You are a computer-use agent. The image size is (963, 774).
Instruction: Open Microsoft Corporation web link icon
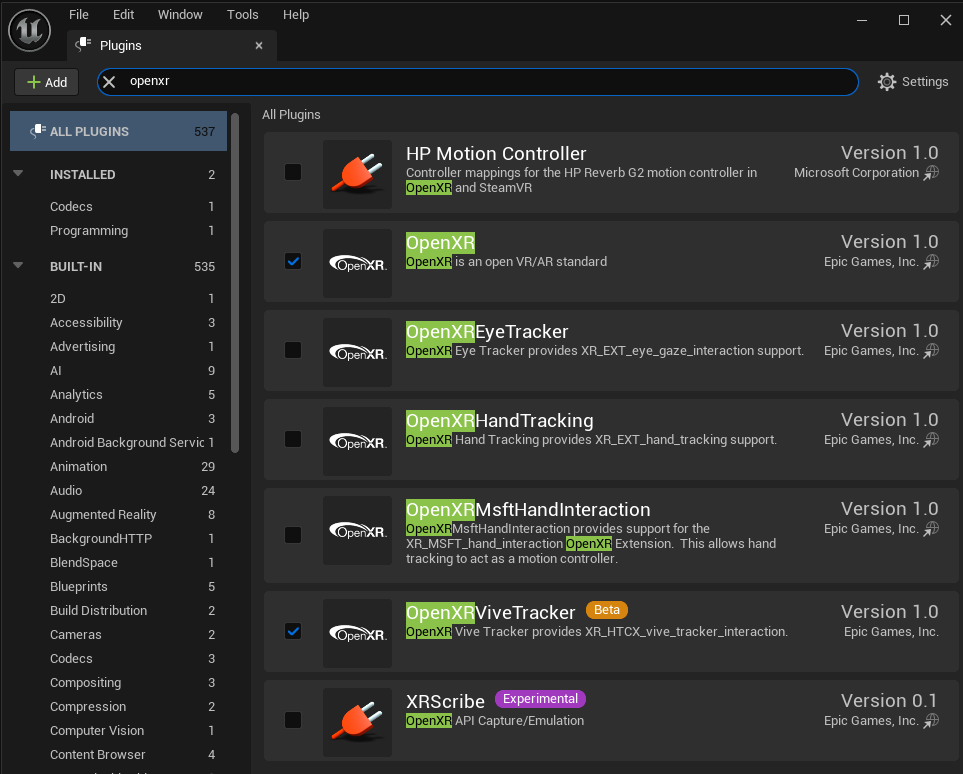pos(932,173)
